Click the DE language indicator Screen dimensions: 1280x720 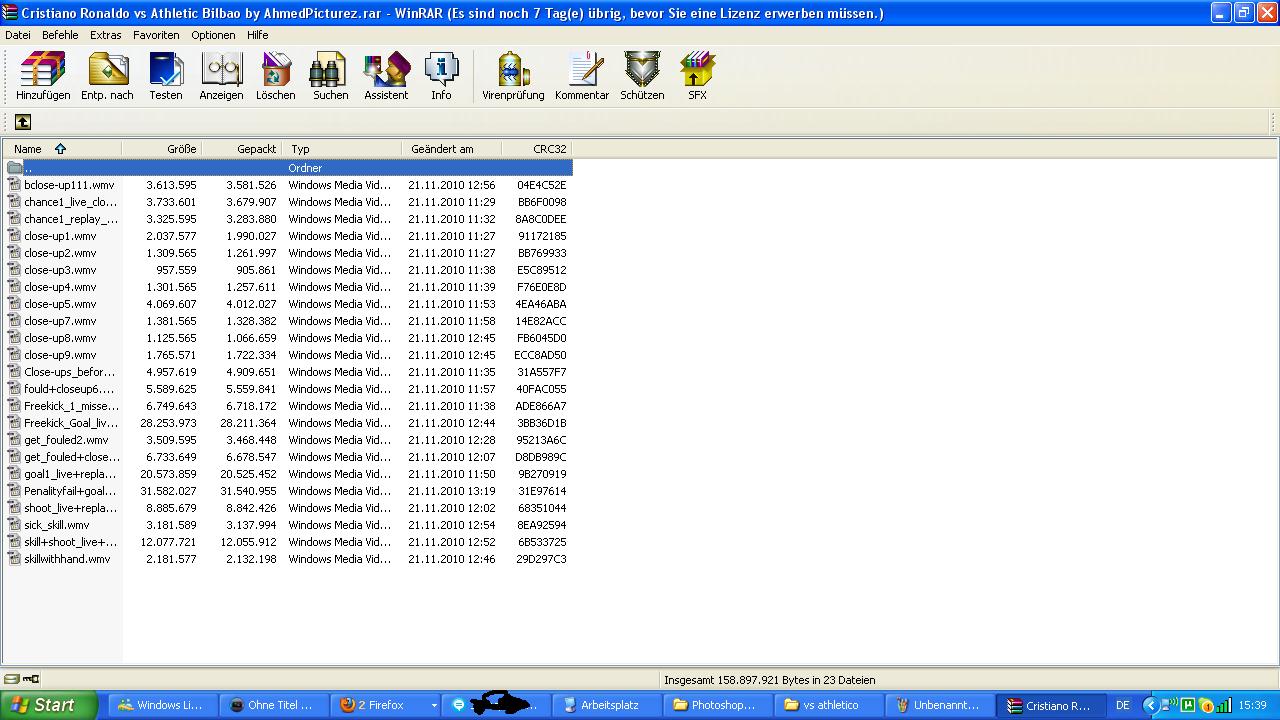point(1123,705)
